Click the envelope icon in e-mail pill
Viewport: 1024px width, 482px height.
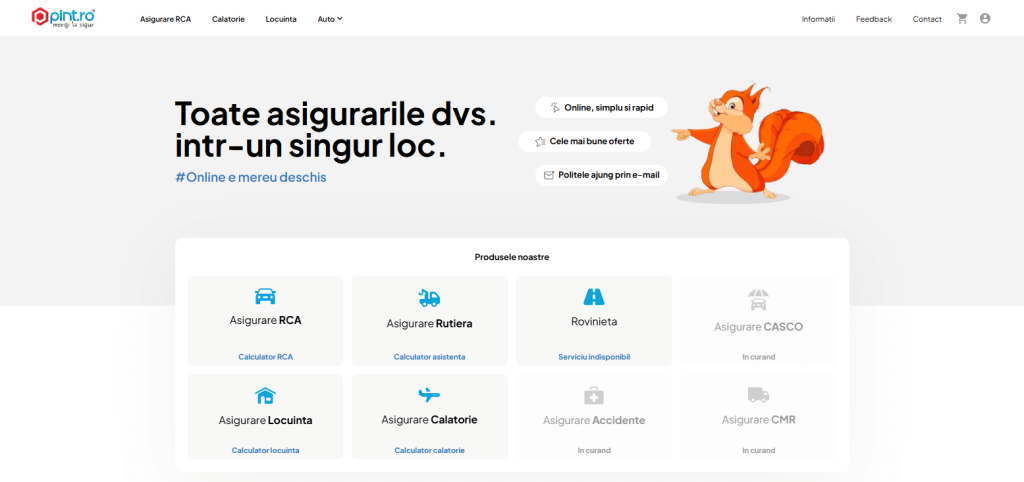click(x=549, y=175)
